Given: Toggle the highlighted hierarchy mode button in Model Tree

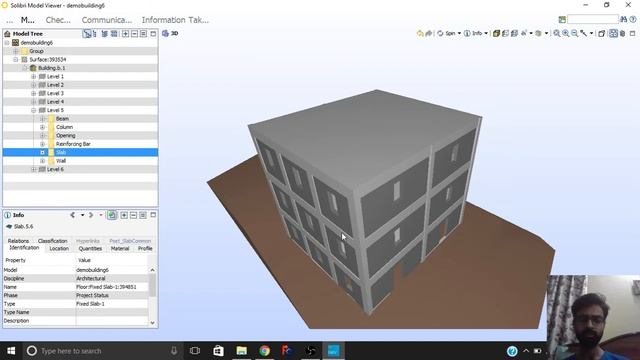Looking at the screenshot, I should 87,34.
